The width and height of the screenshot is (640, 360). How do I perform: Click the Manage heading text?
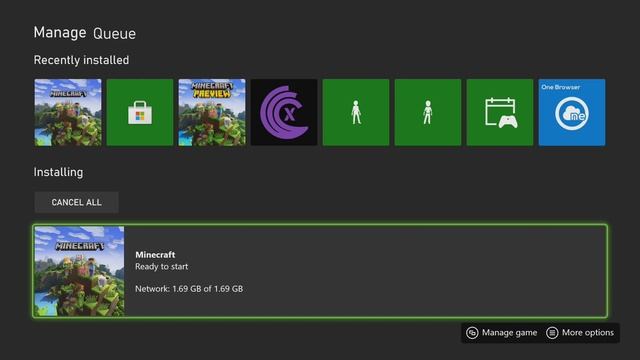coord(60,32)
